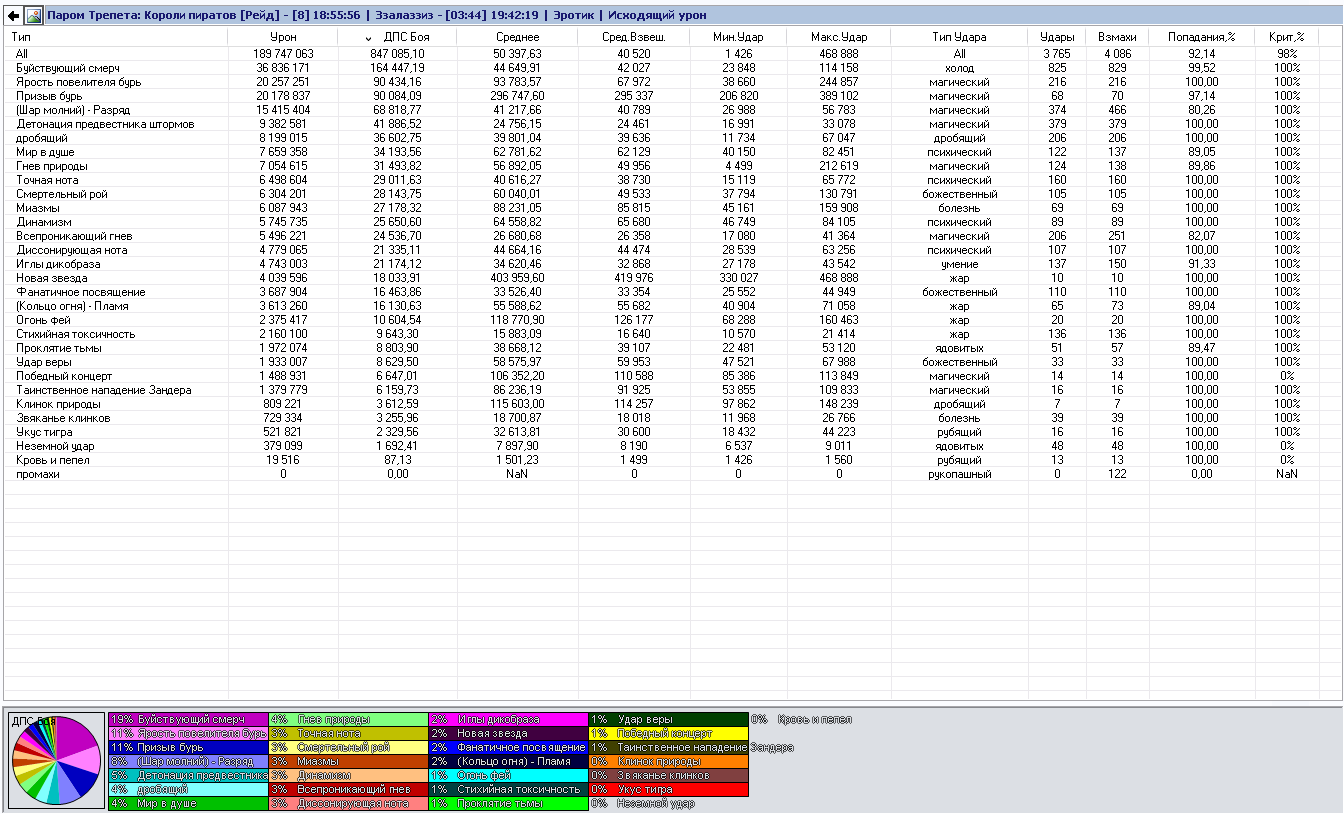Screen dimensions: 1344x814
Task: Click the red Укус тигра legend entry
Action: 668,789
